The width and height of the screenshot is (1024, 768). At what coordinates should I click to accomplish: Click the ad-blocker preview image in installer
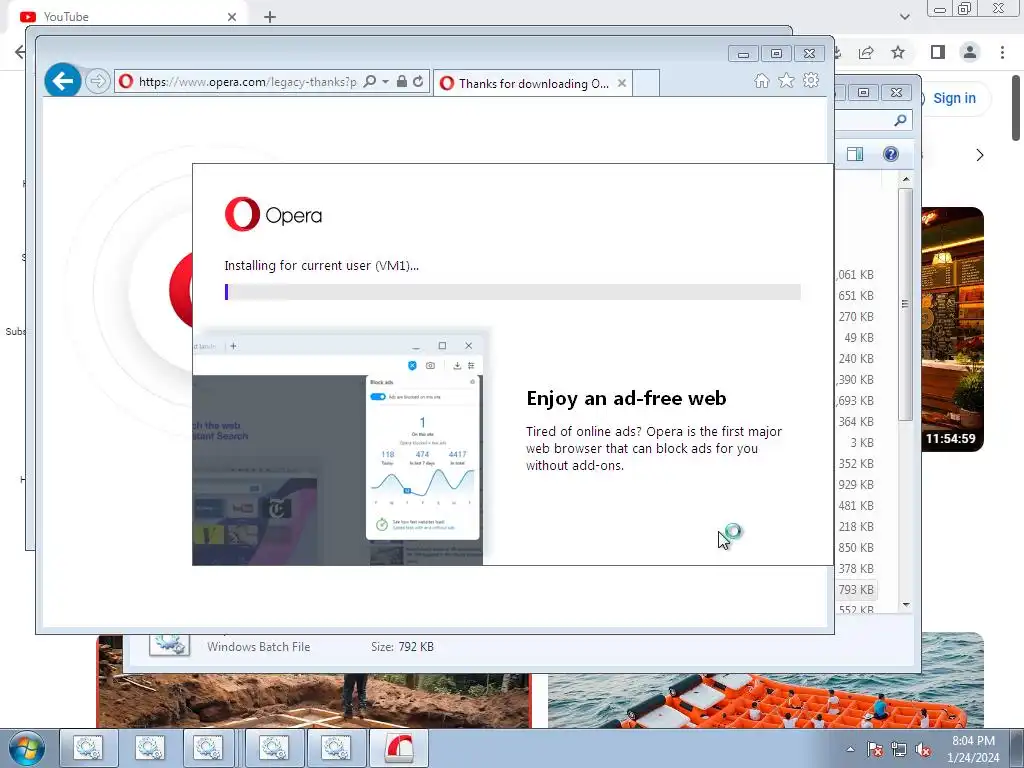(x=338, y=449)
